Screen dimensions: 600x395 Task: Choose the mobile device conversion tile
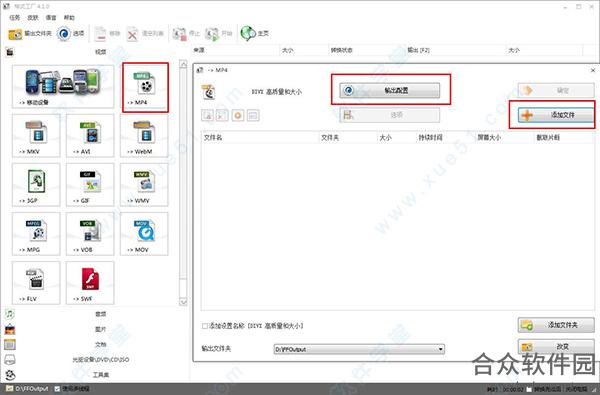click(x=63, y=87)
